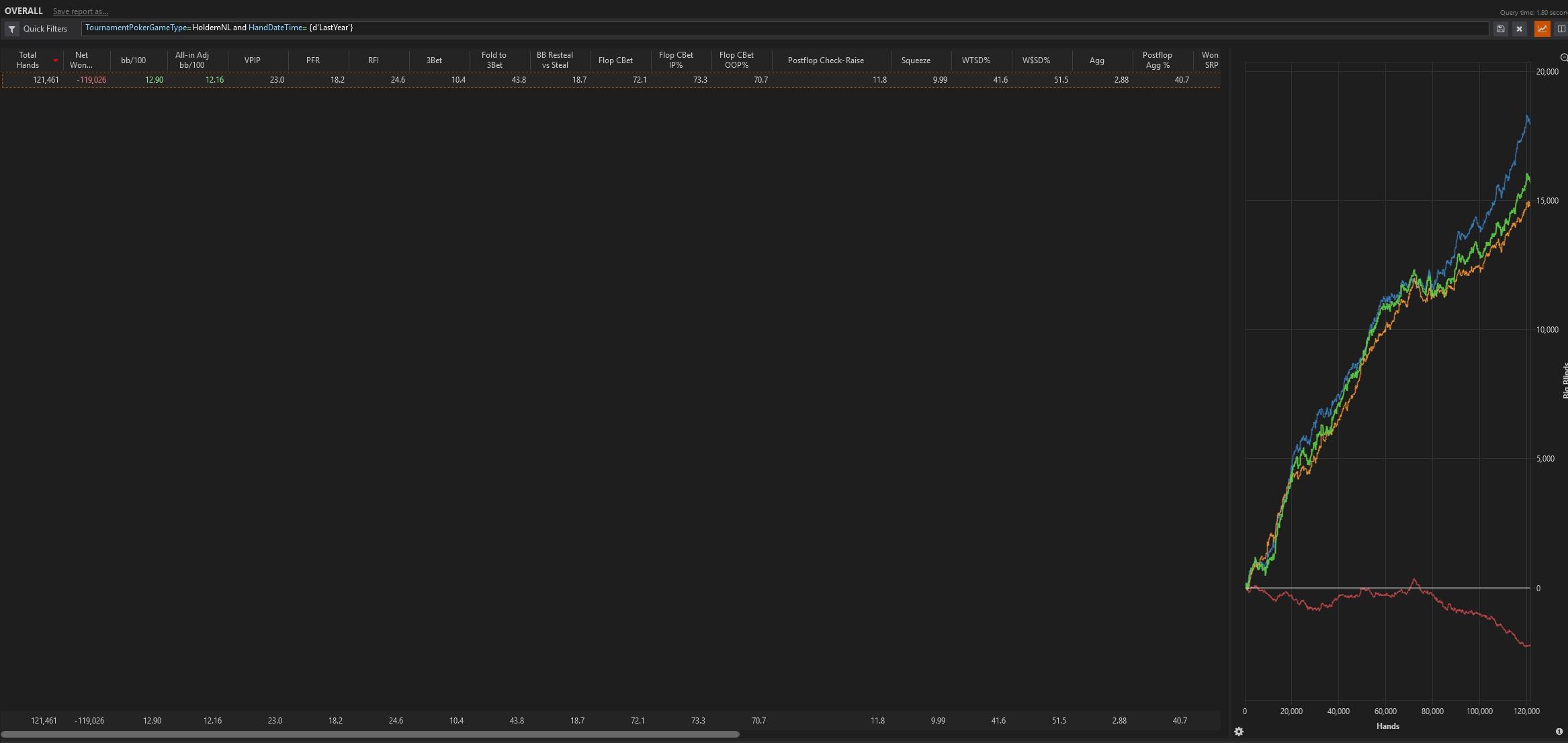Click the split columns layout icon
1568x743 pixels.
[1561, 29]
